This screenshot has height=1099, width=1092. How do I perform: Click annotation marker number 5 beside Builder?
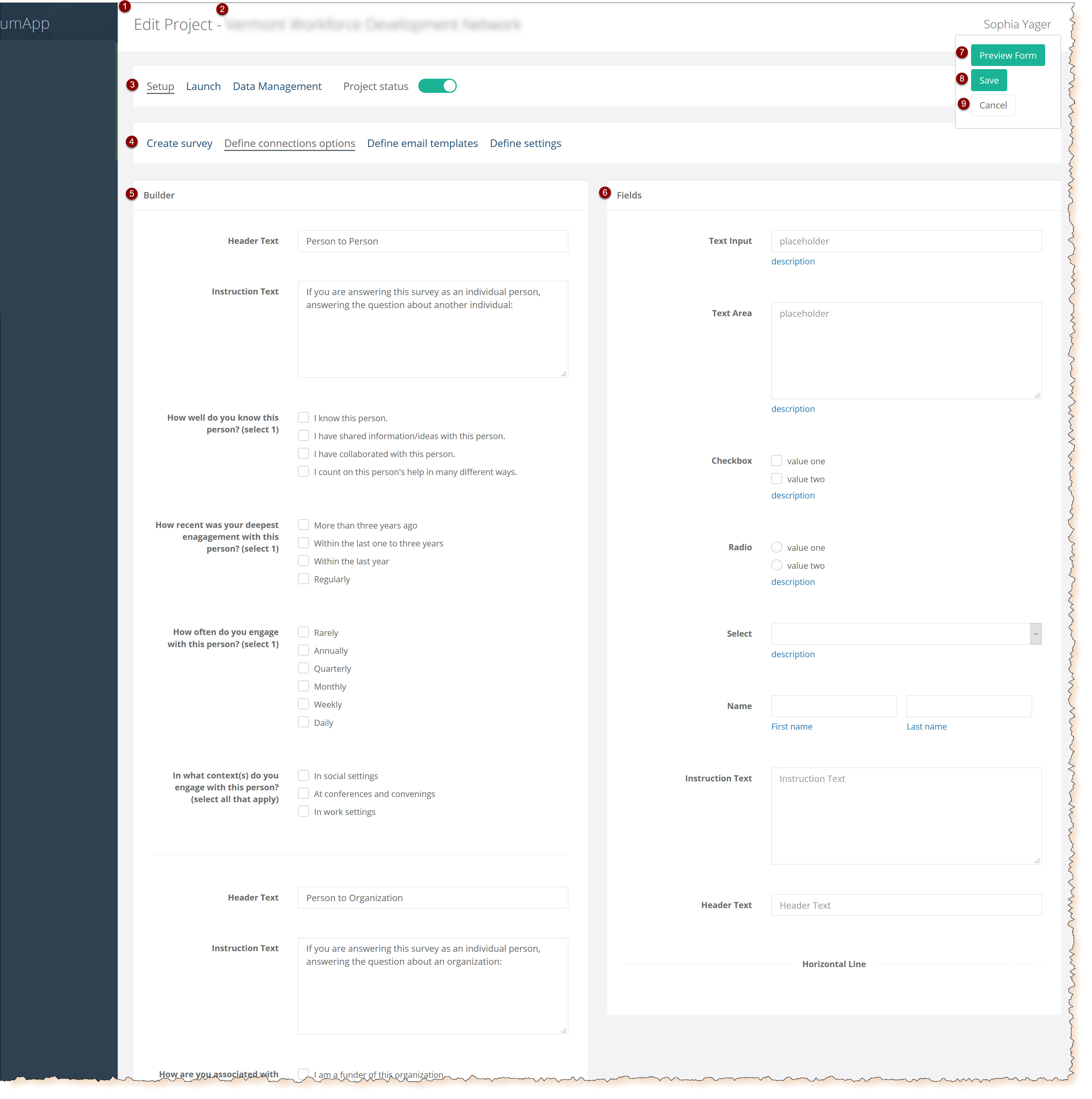point(131,194)
